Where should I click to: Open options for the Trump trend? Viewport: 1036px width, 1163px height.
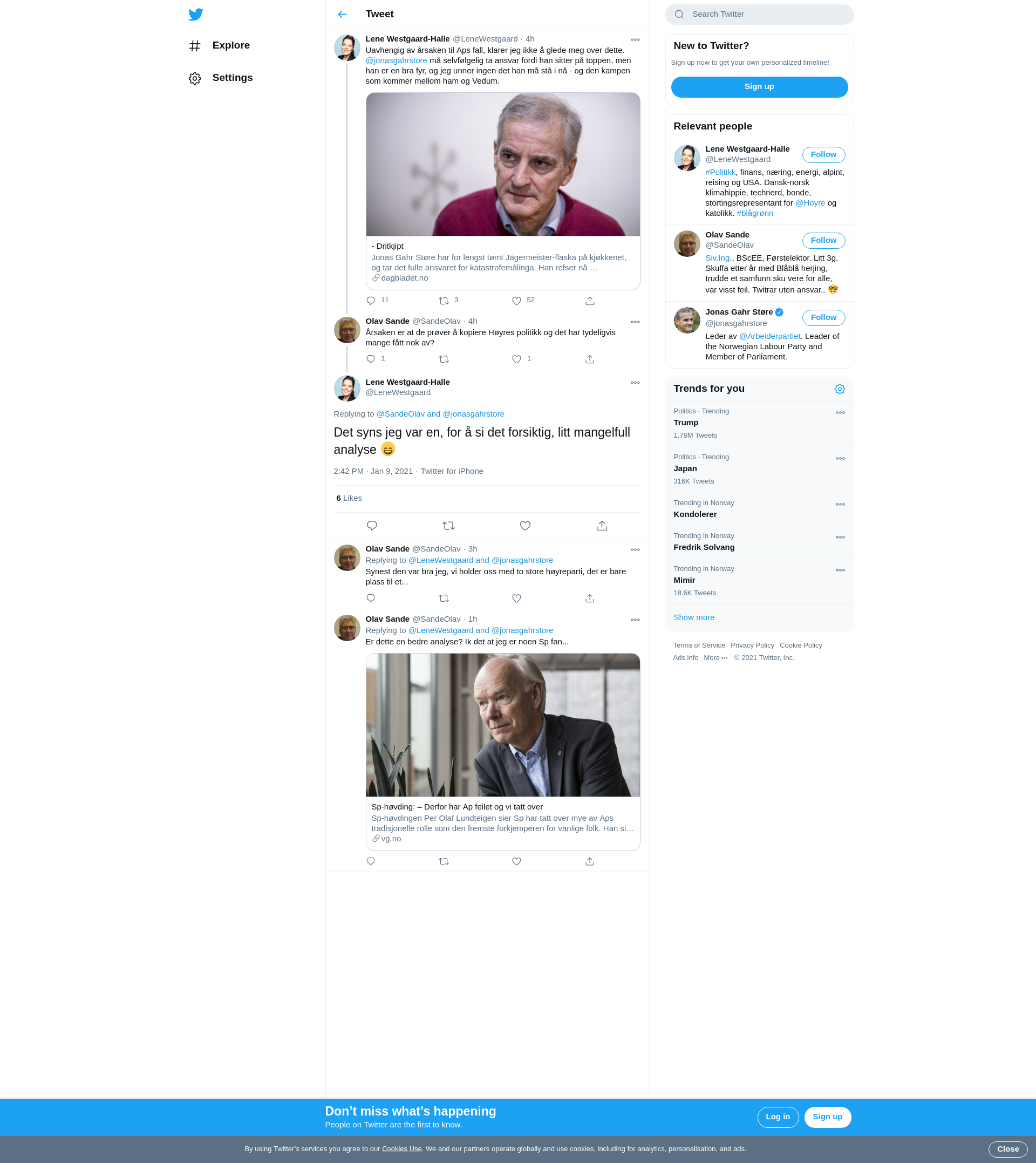[840, 413]
